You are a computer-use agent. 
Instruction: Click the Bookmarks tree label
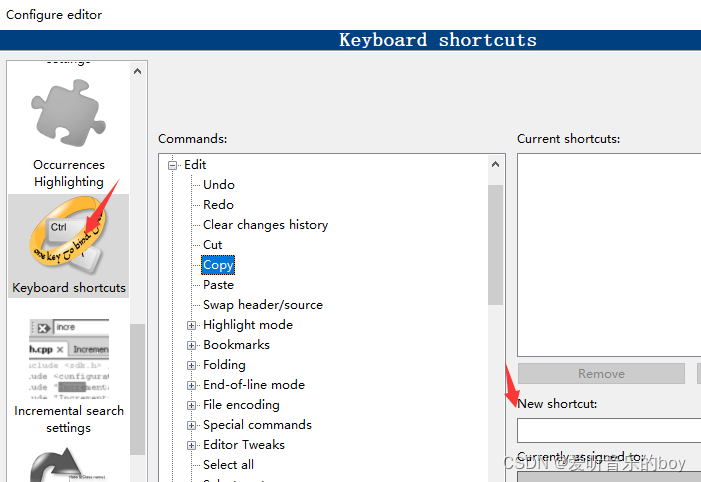pos(236,345)
